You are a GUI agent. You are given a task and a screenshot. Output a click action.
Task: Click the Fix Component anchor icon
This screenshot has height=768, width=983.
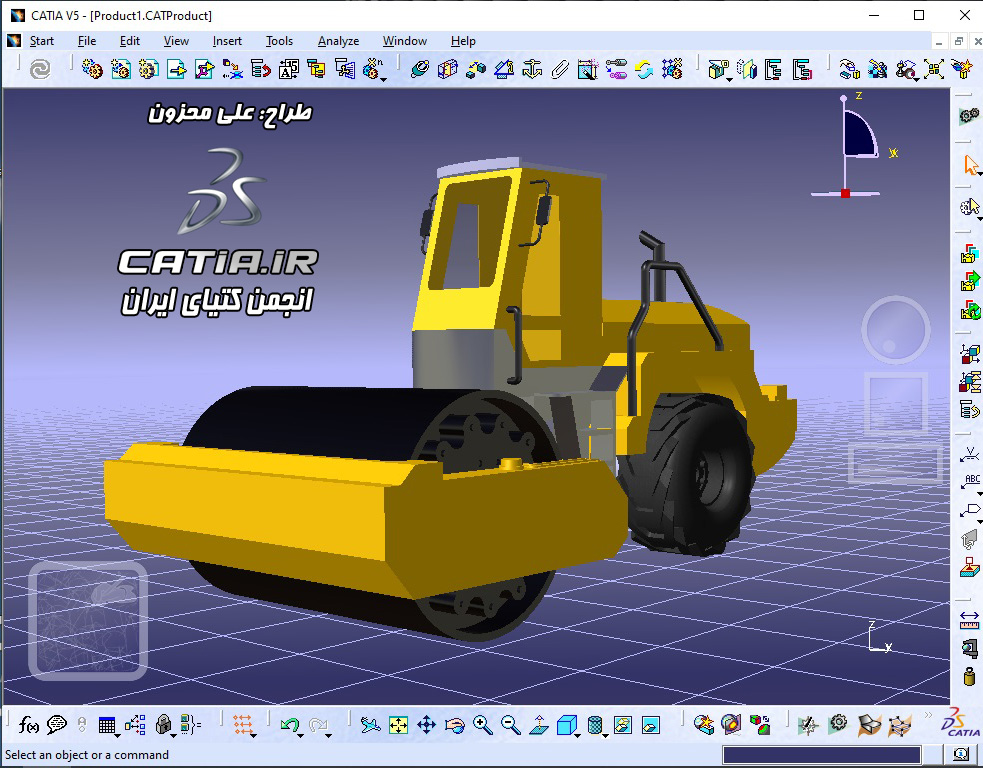click(532, 69)
